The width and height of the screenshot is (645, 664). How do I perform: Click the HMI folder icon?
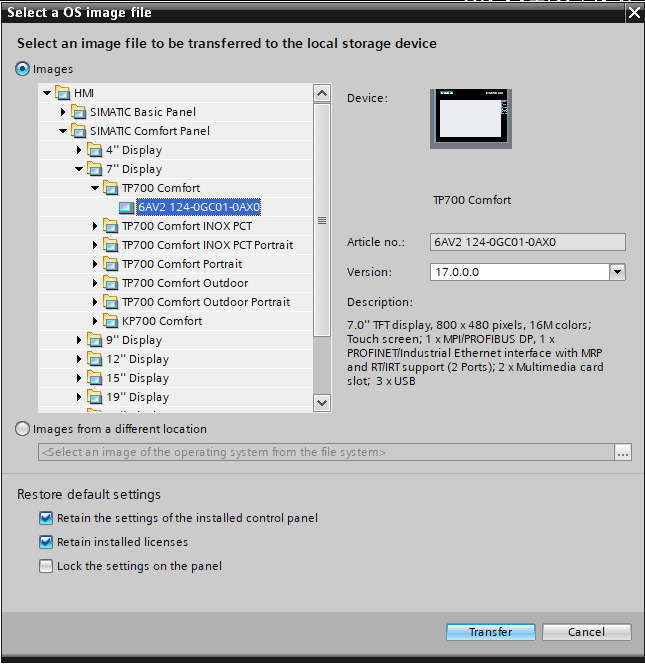tap(63, 93)
